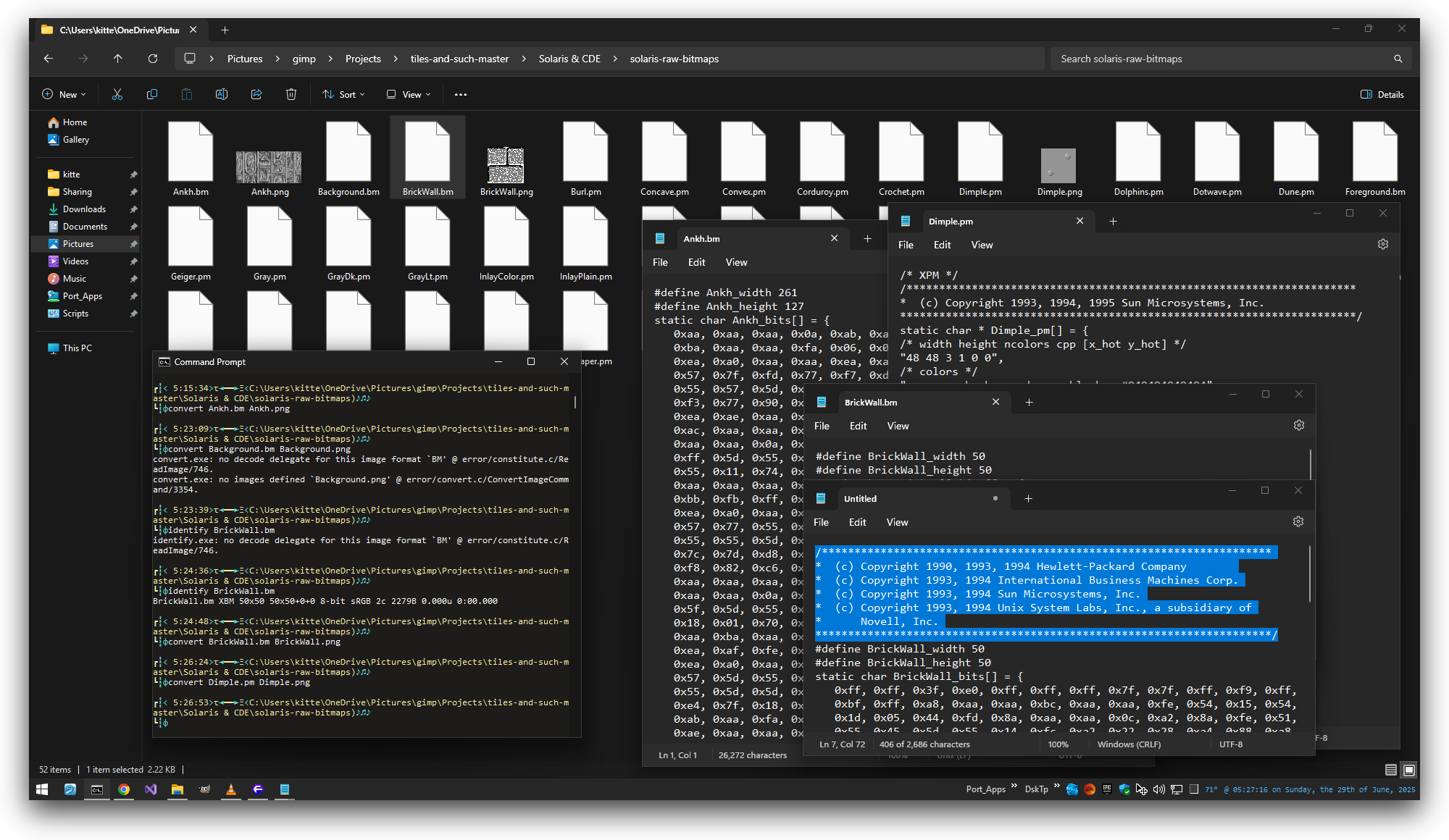Open Google Chrome from the taskbar
The image size is (1449, 840).
coord(124,789)
